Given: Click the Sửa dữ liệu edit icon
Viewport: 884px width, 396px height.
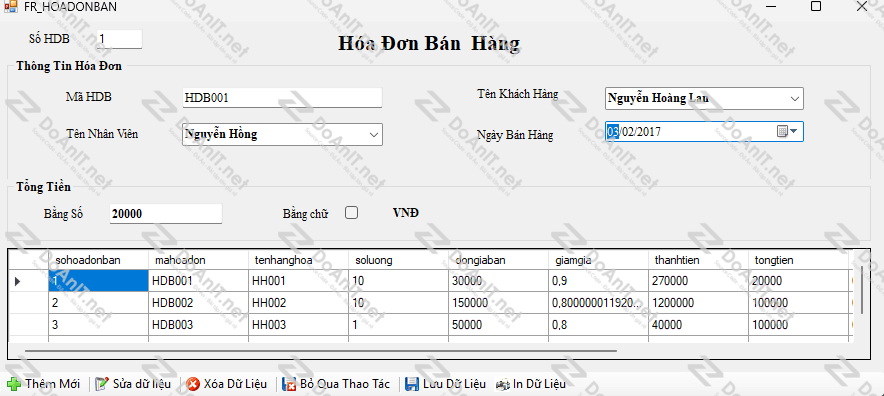Looking at the screenshot, I should coord(102,384).
